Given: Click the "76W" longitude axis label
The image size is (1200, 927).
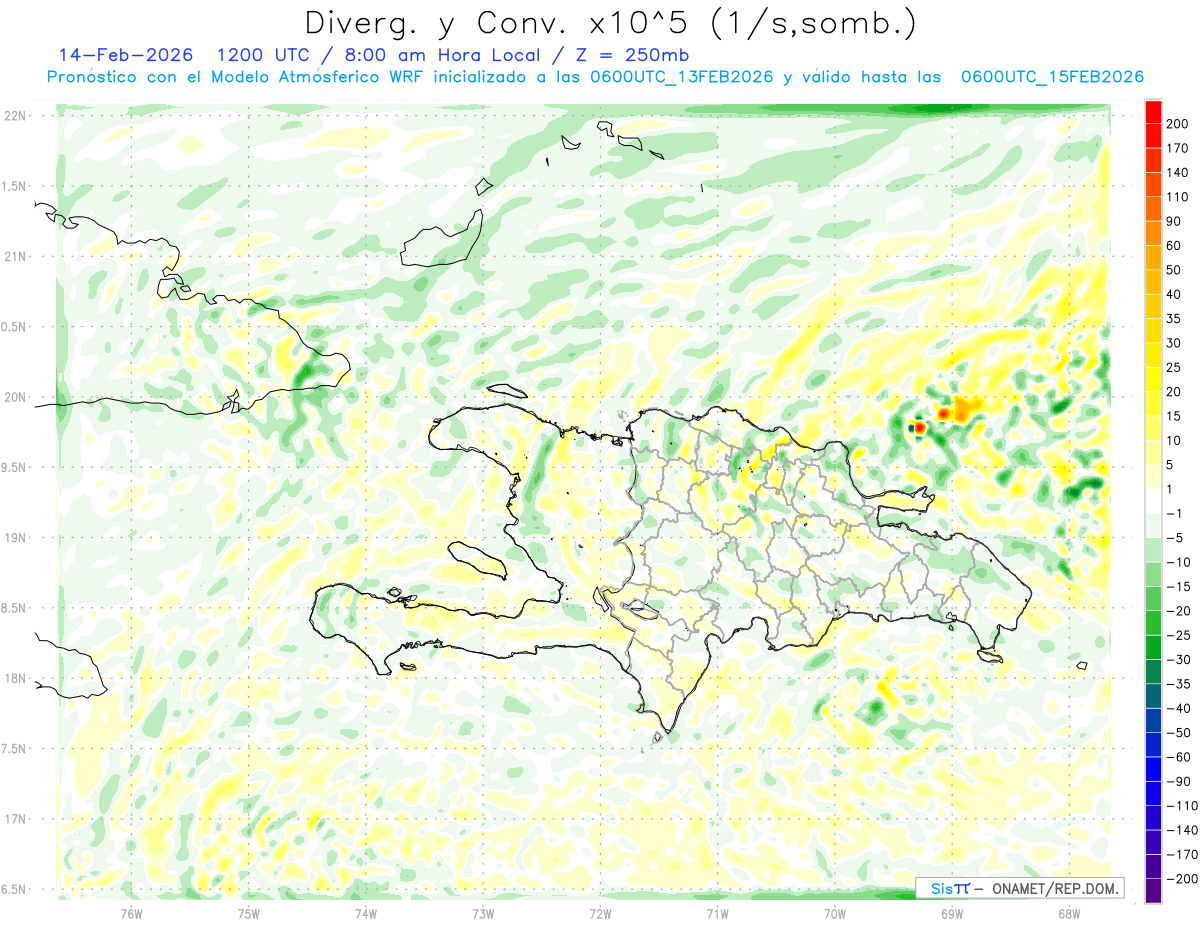Looking at the screenshot, I should [x=131, y=913].
